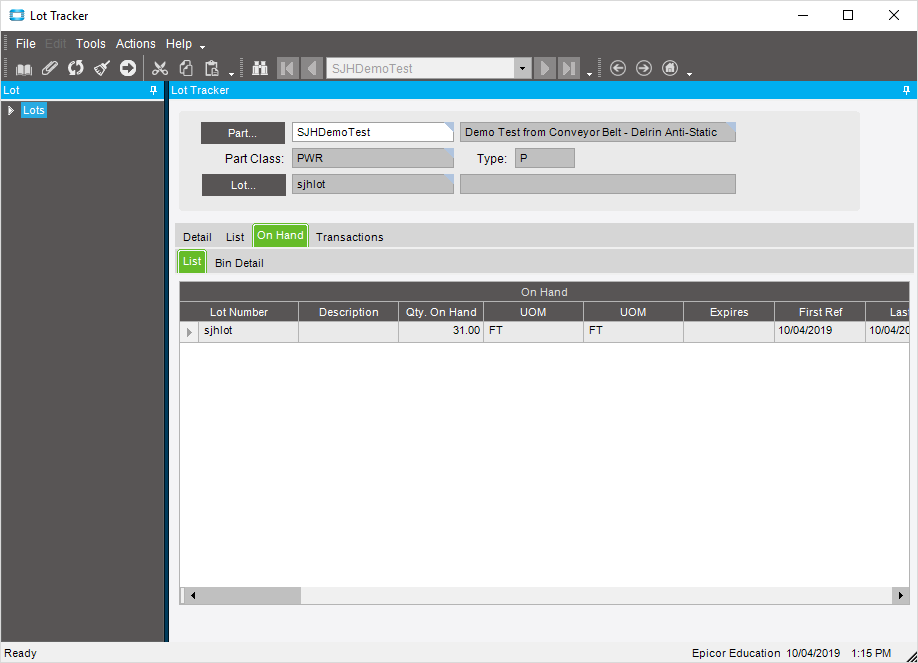
Task: Open the book icon in toolbar
Action: (x=24, y=69)
